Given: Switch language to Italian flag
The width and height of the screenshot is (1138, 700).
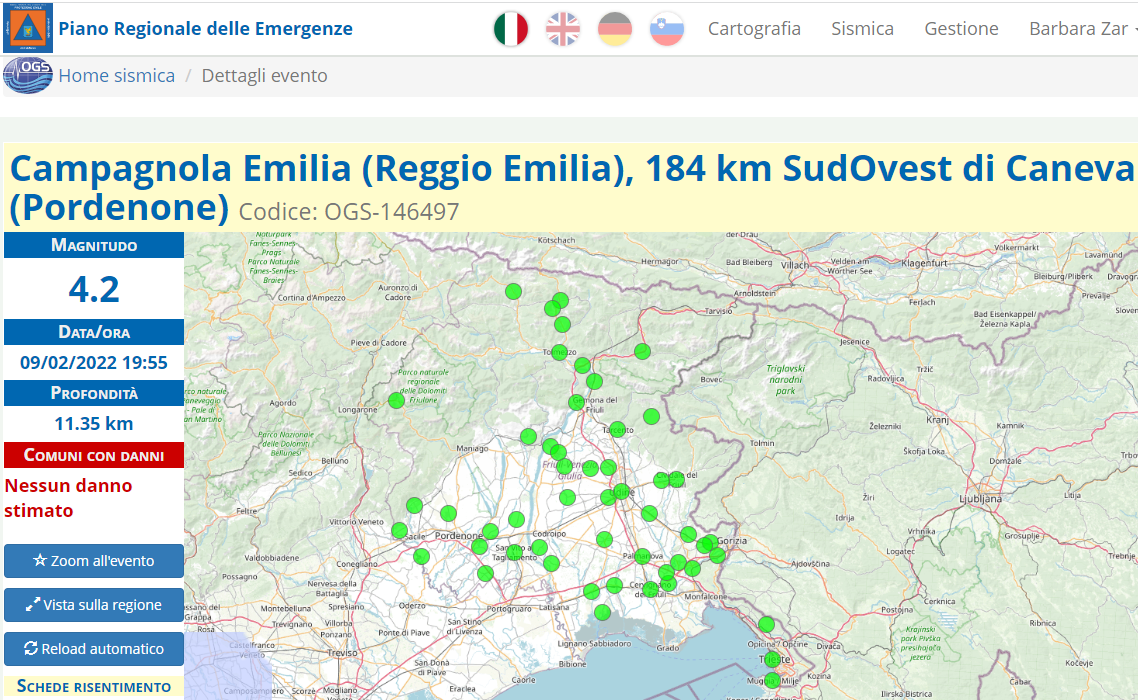Looking at the screenshot, I should tap(511, 29).
